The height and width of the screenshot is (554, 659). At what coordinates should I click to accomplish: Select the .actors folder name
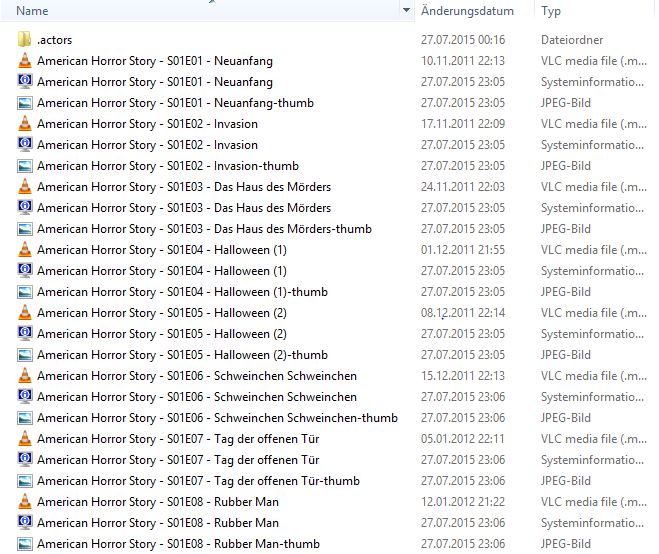[x=54, y=40]
